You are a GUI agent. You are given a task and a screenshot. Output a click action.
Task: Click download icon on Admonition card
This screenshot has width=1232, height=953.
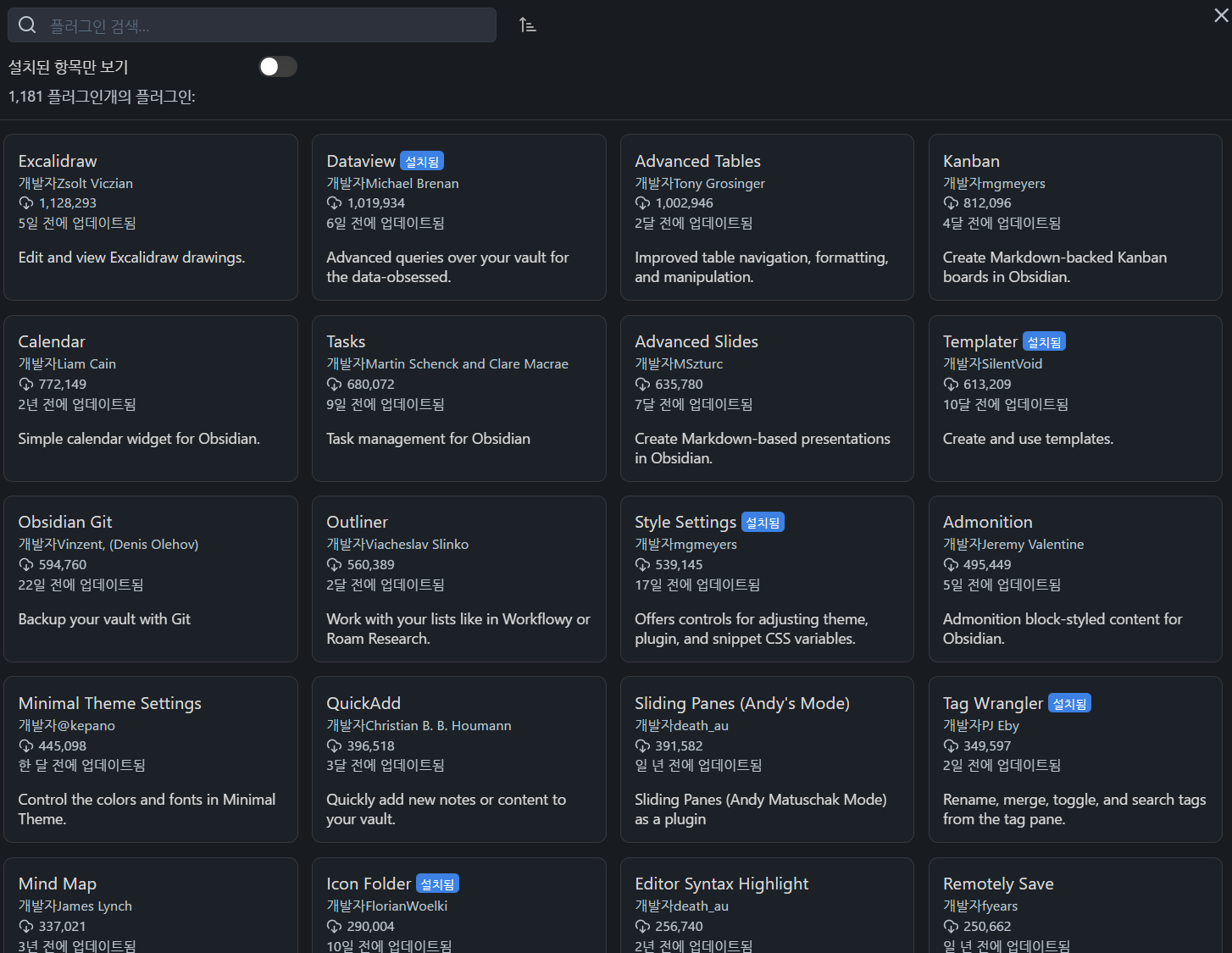[x=951, y=565]
